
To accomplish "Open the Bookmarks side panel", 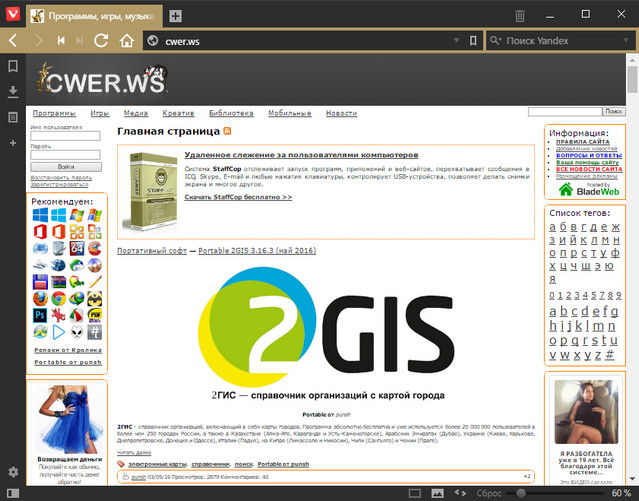I will (13, 66).
